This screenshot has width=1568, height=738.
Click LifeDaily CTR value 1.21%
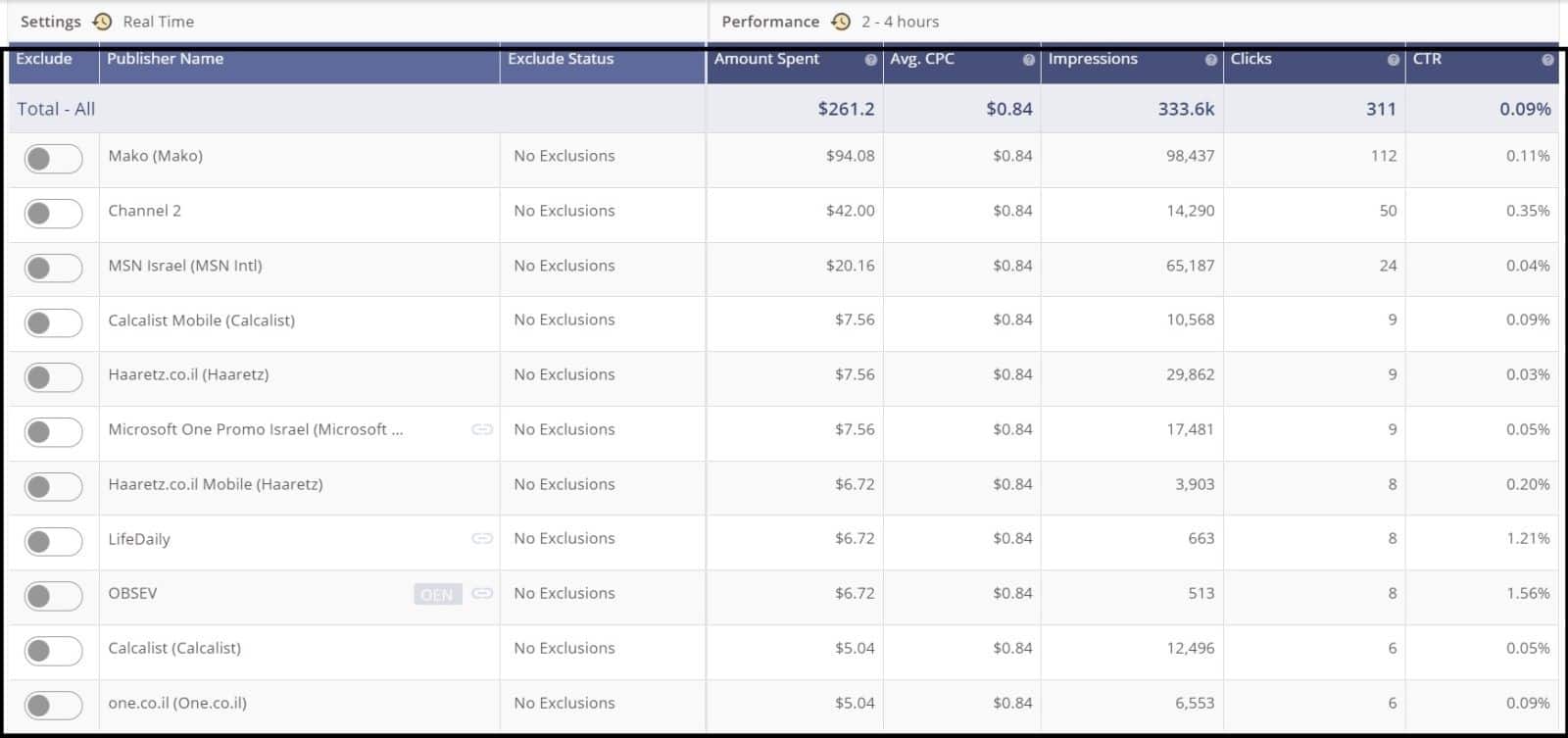(x=1528, y=538)
